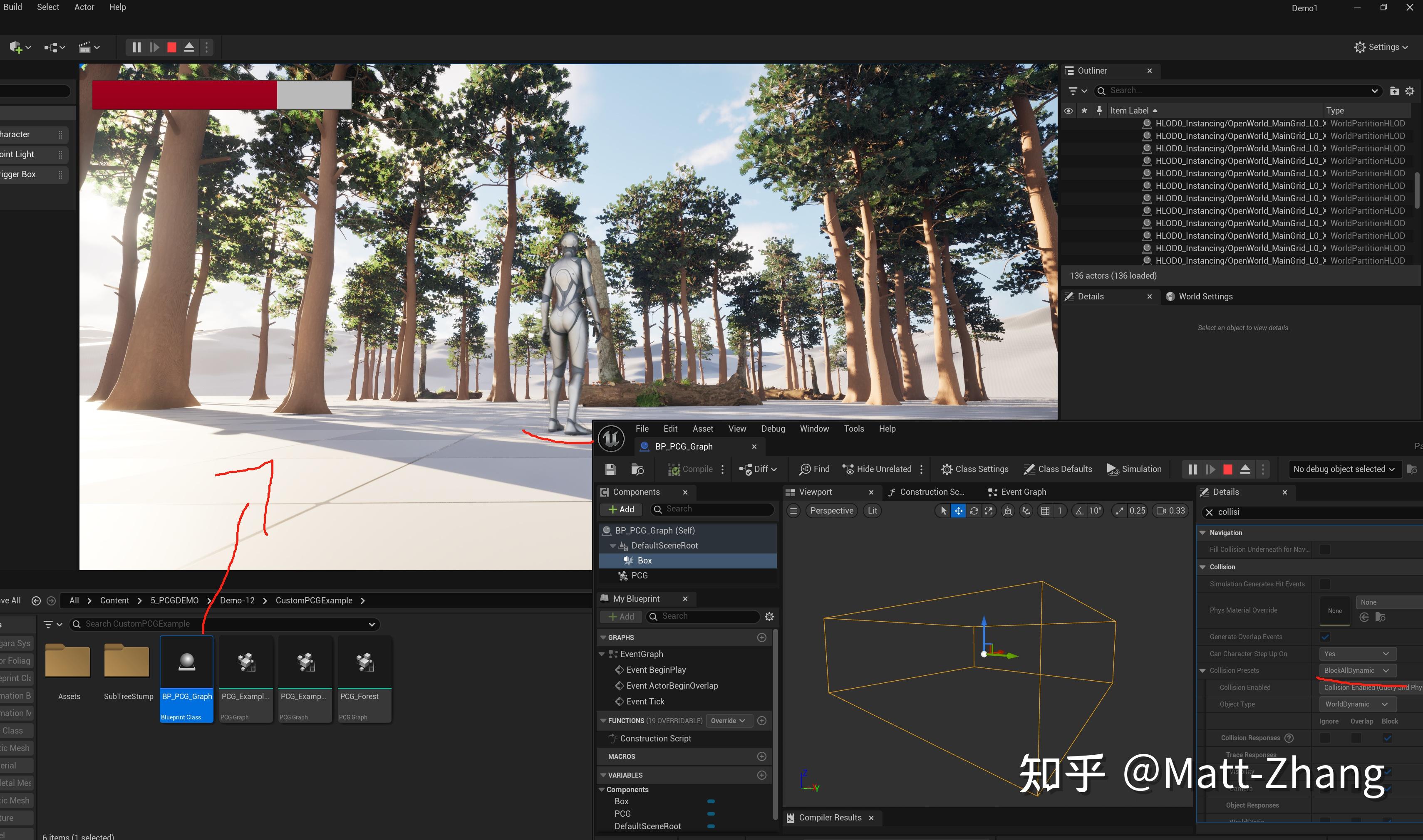Open the content browser filter funnel

tap(49, 624)
